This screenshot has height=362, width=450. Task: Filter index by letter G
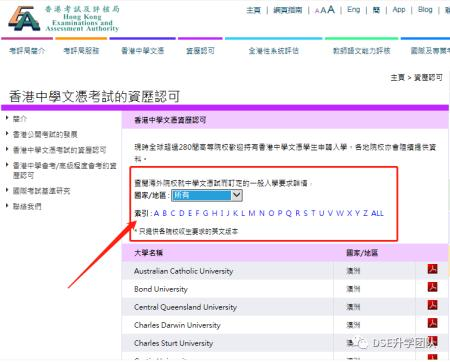pyautogui.click(x=205, y=213)
